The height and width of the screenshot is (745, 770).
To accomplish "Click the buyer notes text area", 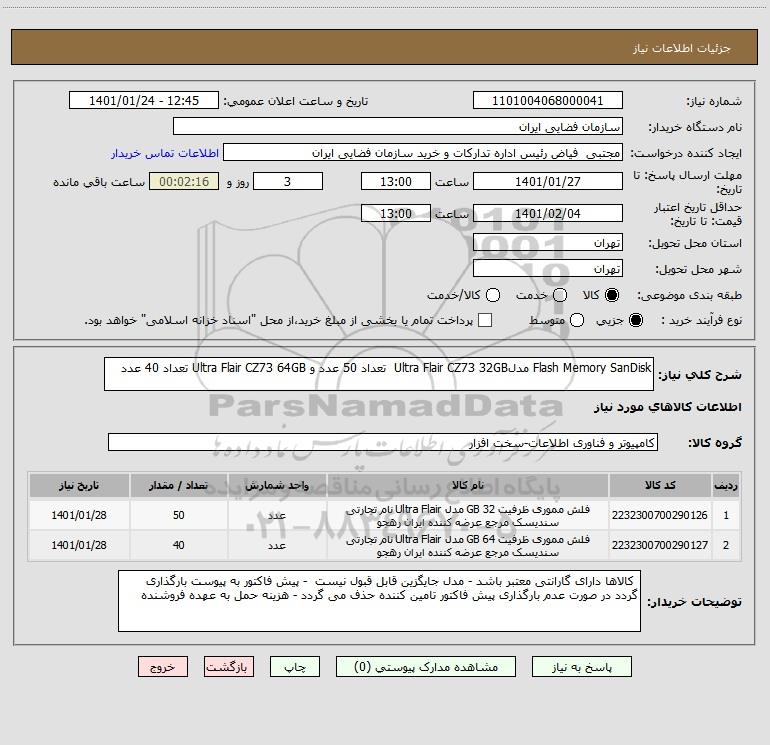I will 379,601.
